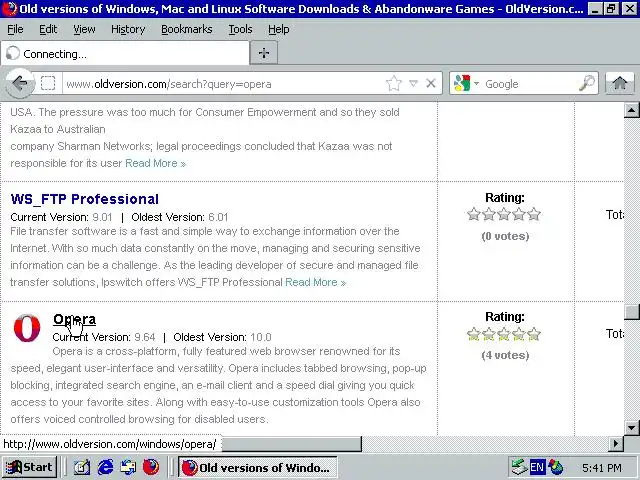This screenshot has width=640, height=480.
Task: Launch Internet Explorer from quick launch
Action: (105, 467)
